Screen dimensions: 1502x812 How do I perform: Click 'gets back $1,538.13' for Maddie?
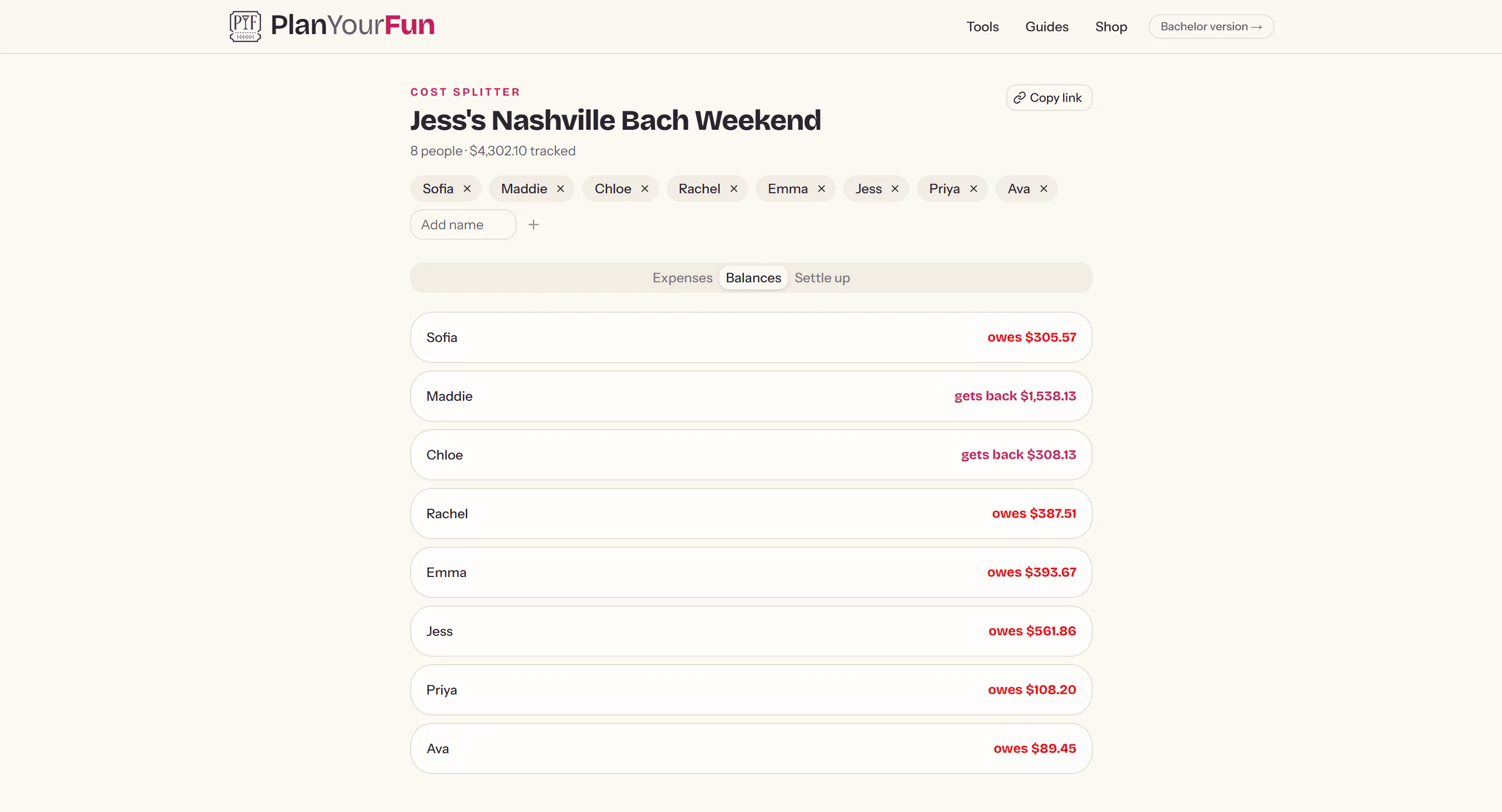(1015, 397)
